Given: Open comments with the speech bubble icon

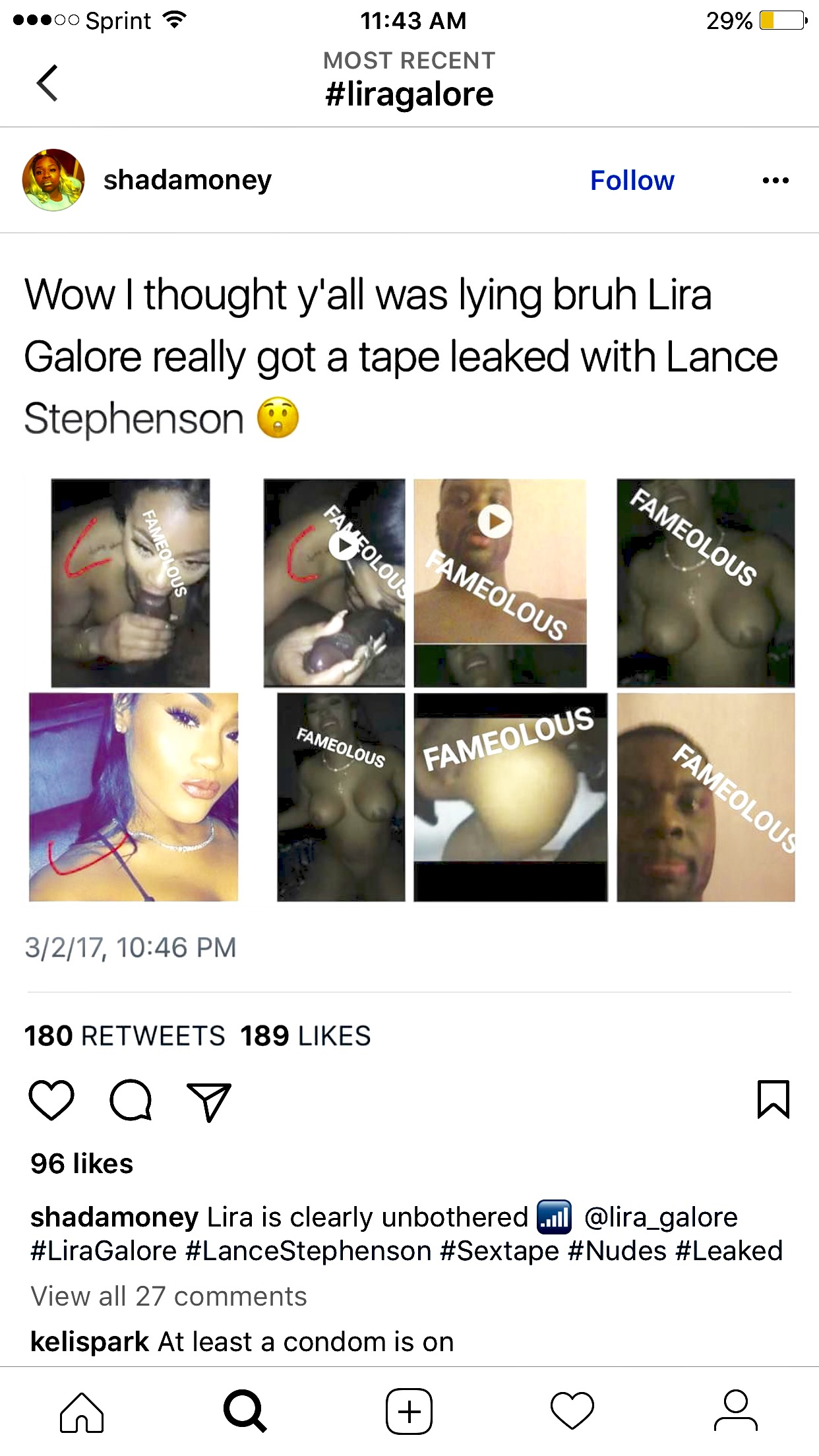Looking at the screenshot, I should [131, 1100].
